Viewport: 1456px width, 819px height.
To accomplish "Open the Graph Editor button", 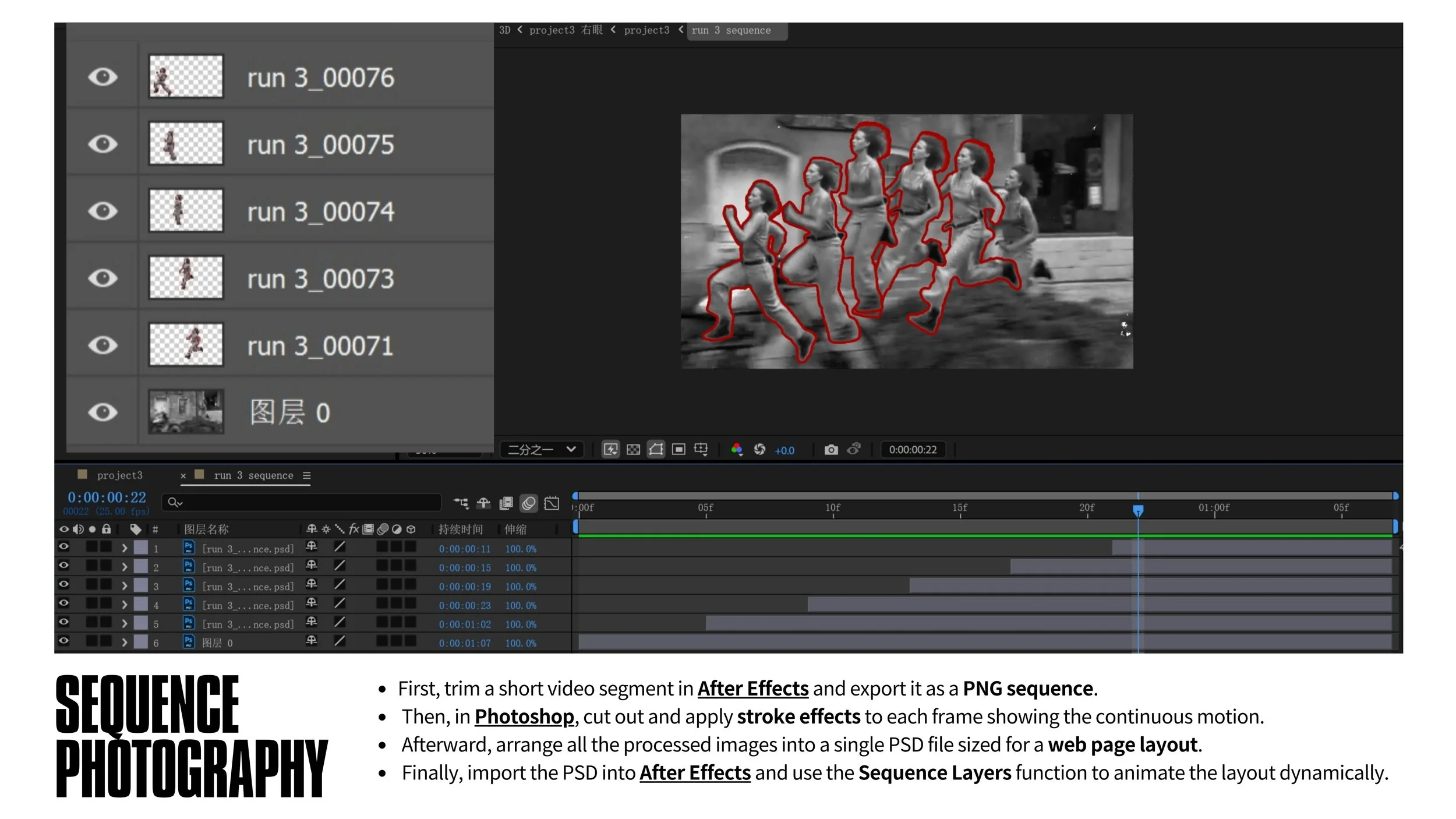I will tap(552, 503).
